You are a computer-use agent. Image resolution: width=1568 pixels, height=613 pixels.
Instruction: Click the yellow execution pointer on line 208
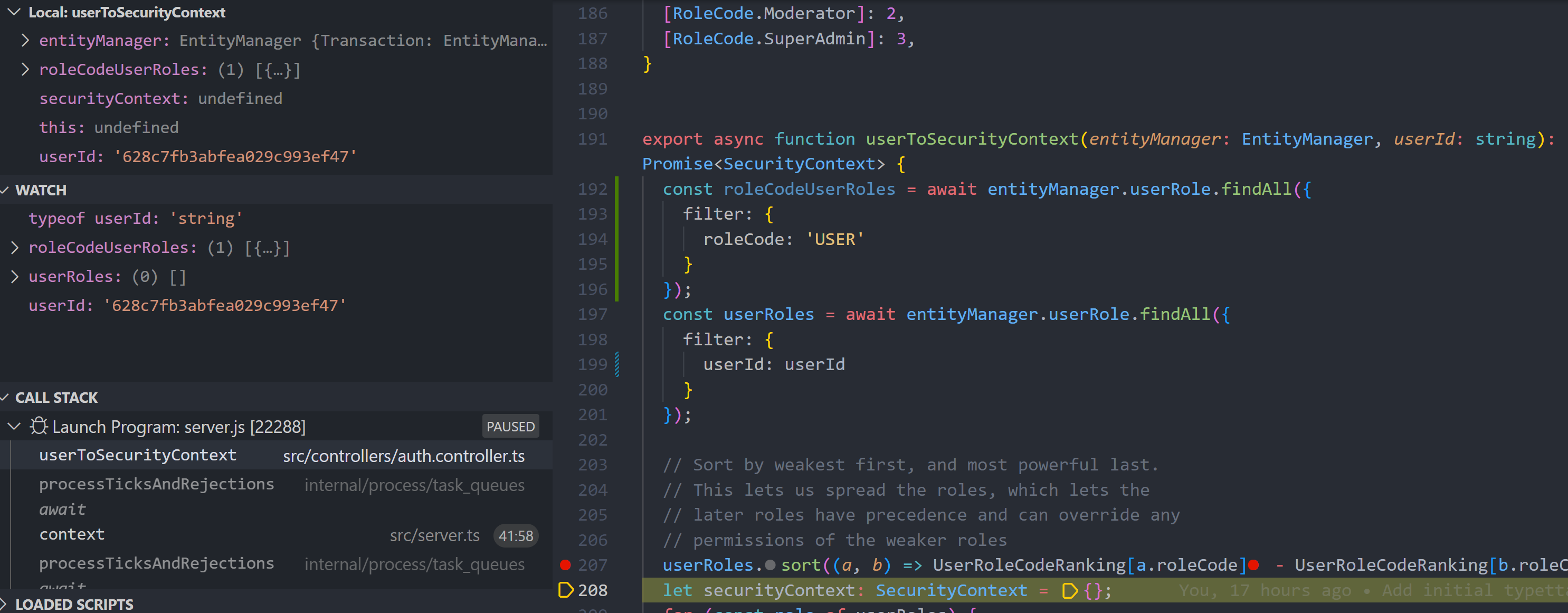pyautogui.click(x=567, y=590)
